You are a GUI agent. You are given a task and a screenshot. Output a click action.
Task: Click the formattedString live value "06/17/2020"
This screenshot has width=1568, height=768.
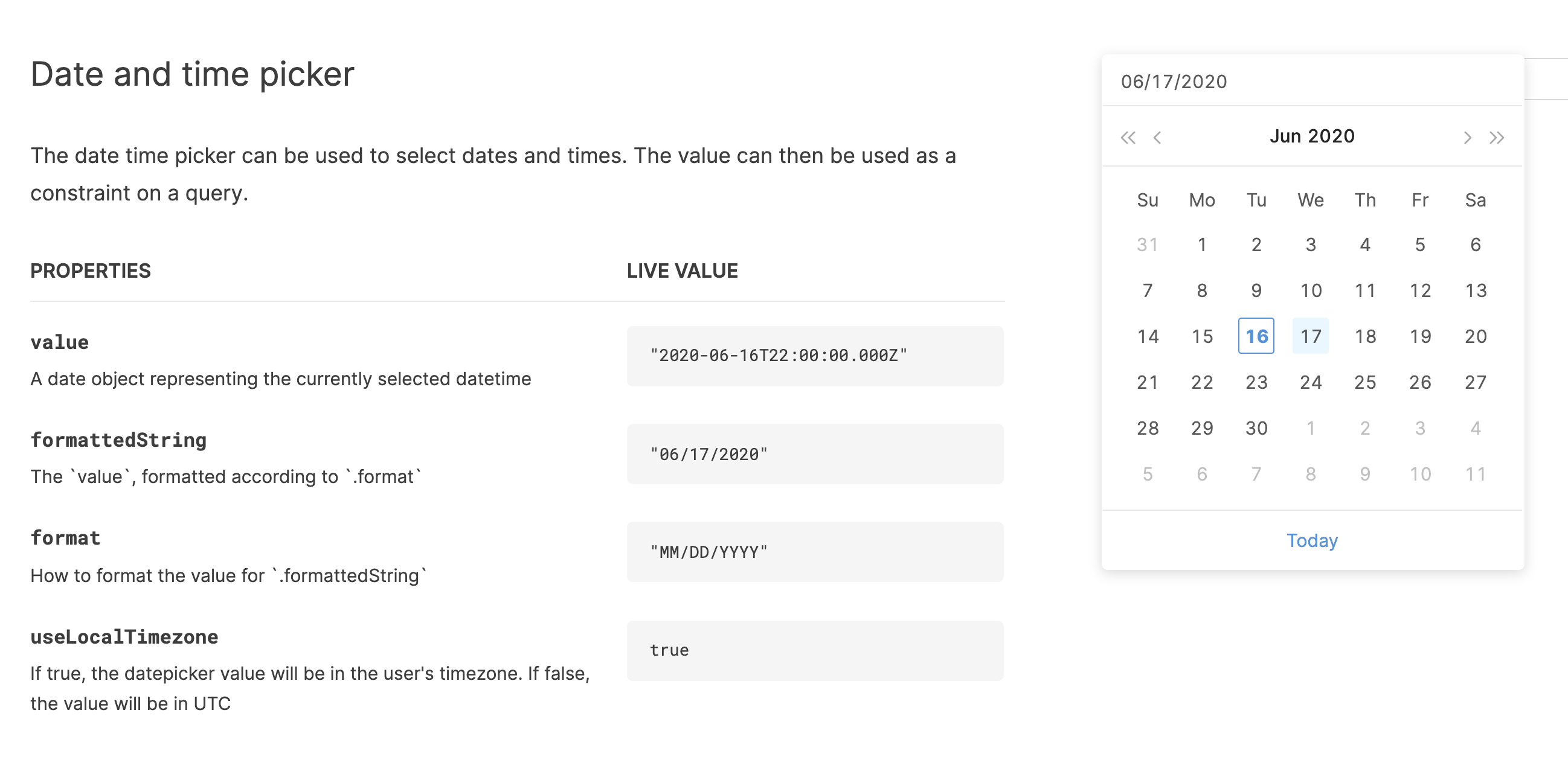pyautogui.click(x=814, y=454)
